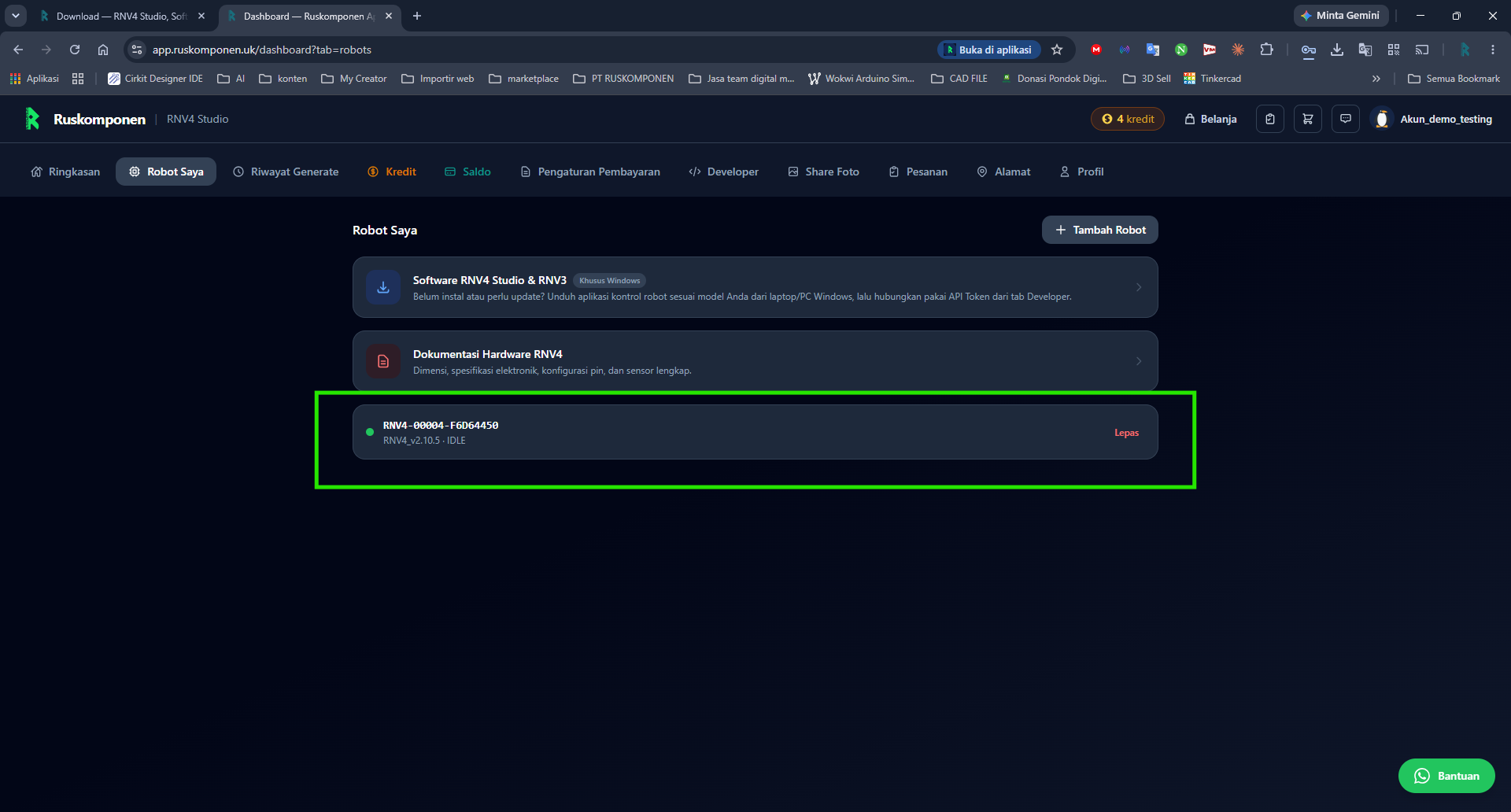Screen dimensions: 1511x812
Task: Click the document icon on Dokumentasi Hardware card
Action: 383,361
